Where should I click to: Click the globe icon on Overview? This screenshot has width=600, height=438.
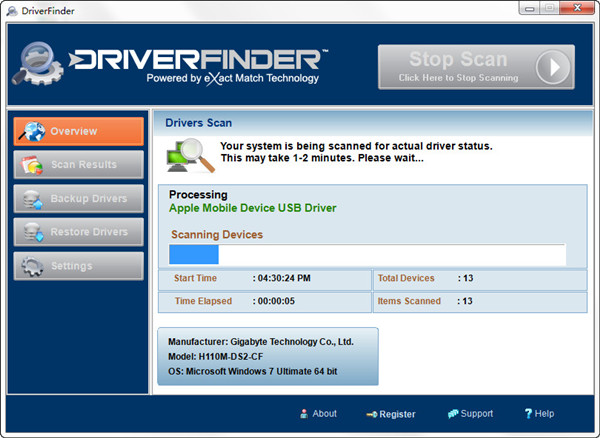(33, 131)
